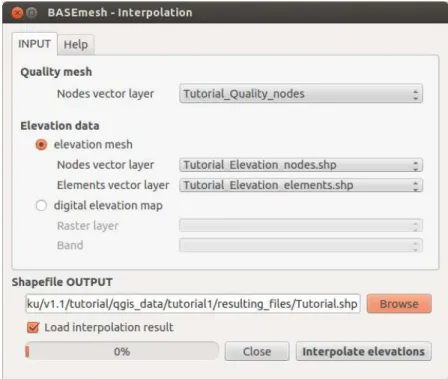448x379 pixels.
Task: Click the 'BASEmesh - Interpolation' window title
Action: coord(120,13)
